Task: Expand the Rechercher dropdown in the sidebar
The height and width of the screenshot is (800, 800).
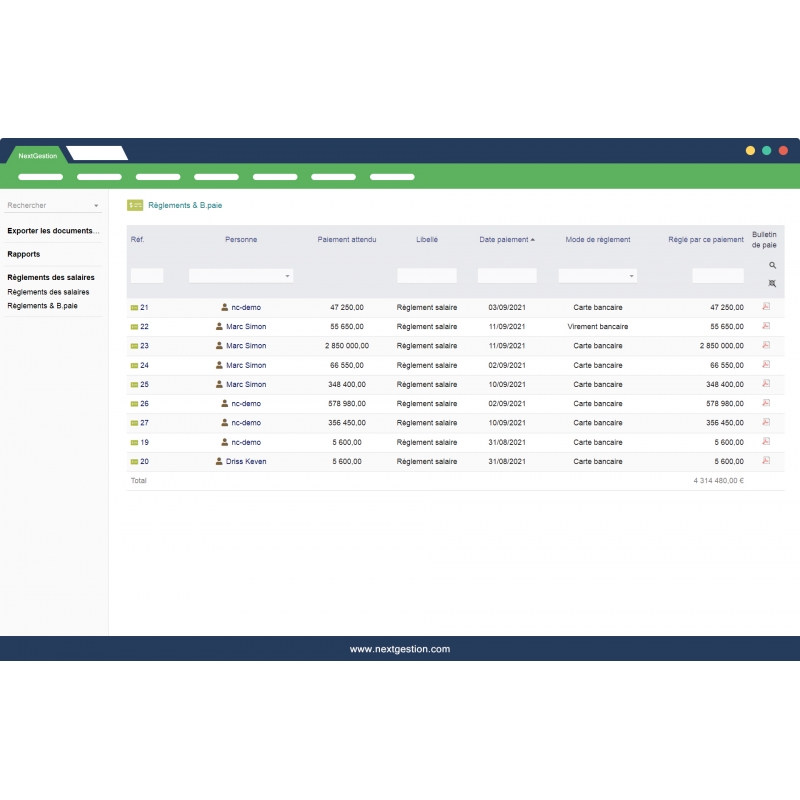Action: point(95,205)
